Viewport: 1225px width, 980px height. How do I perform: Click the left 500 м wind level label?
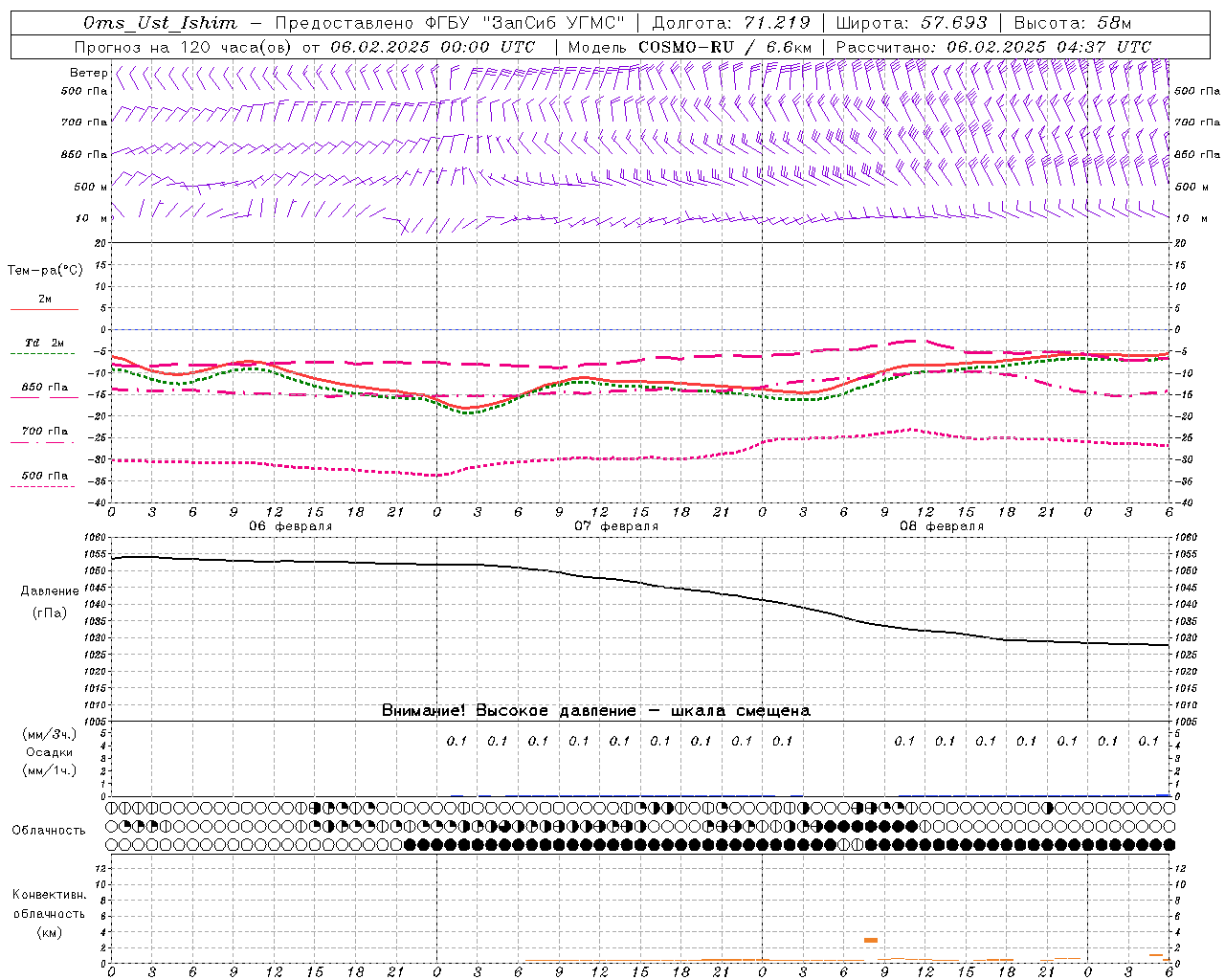(91, 187)
